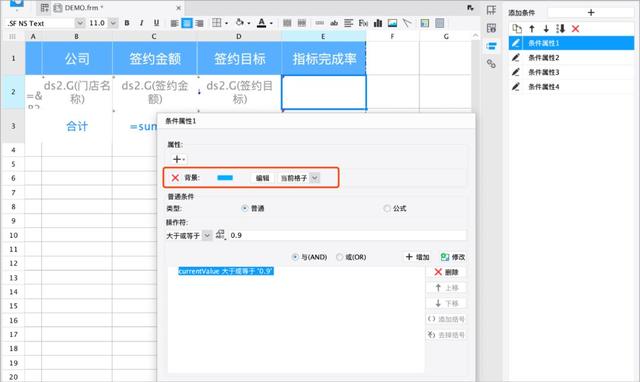
Task: Click the 修改 button to modify condition
Action: point(453,257)
